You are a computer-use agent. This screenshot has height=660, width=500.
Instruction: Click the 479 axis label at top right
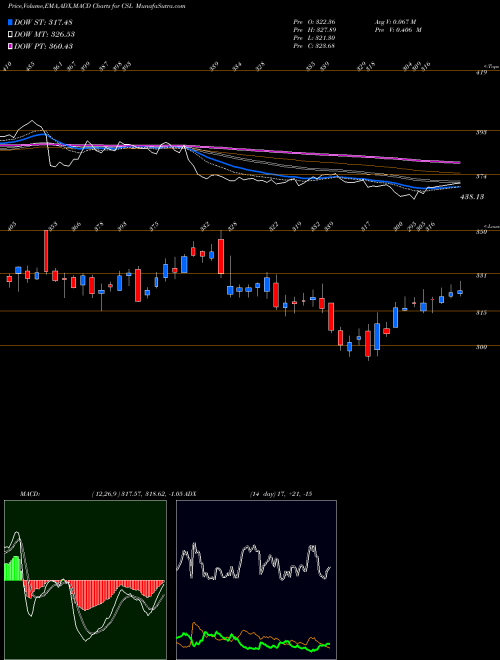click(481, 73)
